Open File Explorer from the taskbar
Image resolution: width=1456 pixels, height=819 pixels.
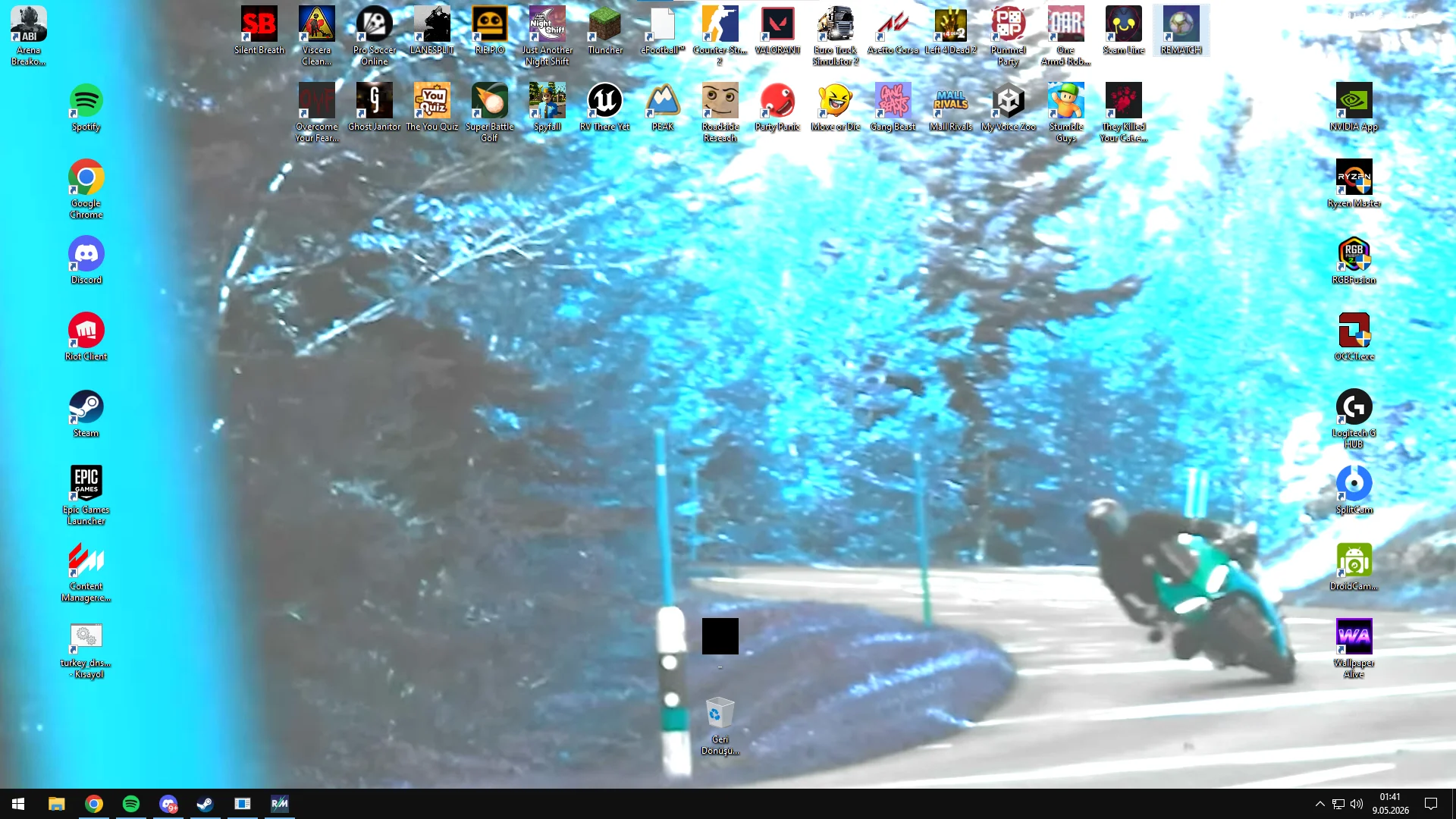[x=56, y=804]
